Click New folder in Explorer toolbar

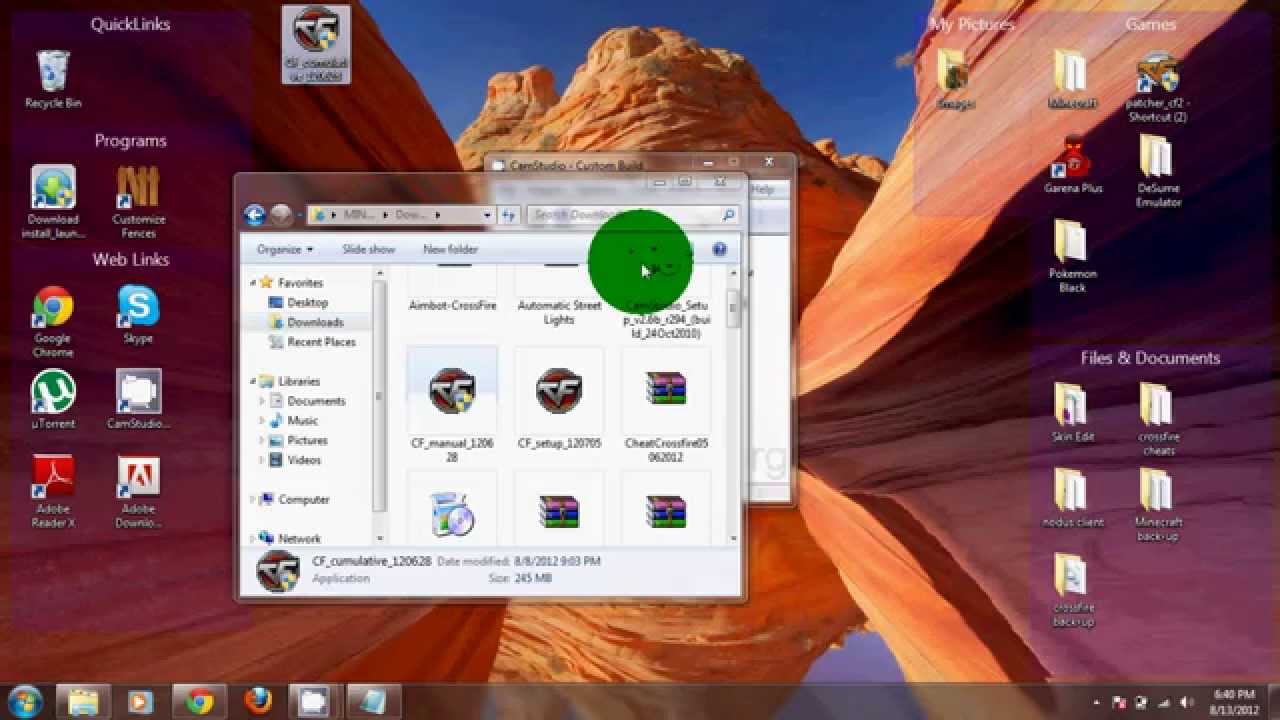pyautogui.click(x=450, y=250)
